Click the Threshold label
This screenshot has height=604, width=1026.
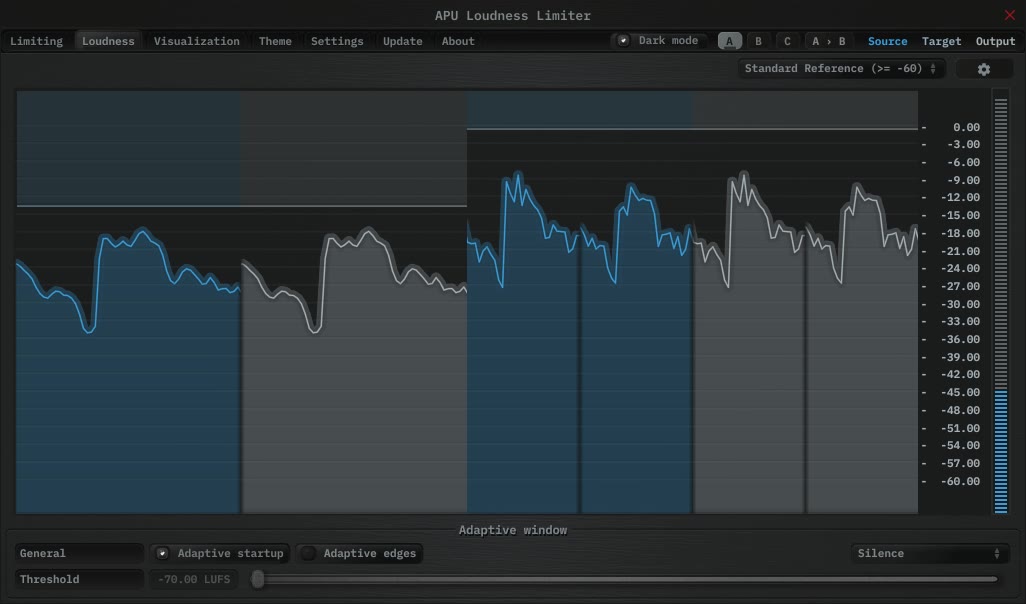point(79,580)
